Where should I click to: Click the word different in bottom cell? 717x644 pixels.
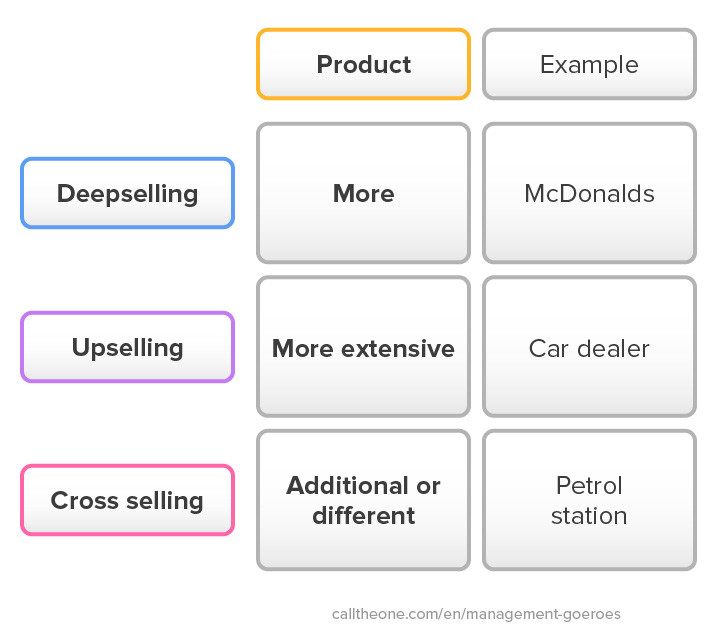coord(364,516)
